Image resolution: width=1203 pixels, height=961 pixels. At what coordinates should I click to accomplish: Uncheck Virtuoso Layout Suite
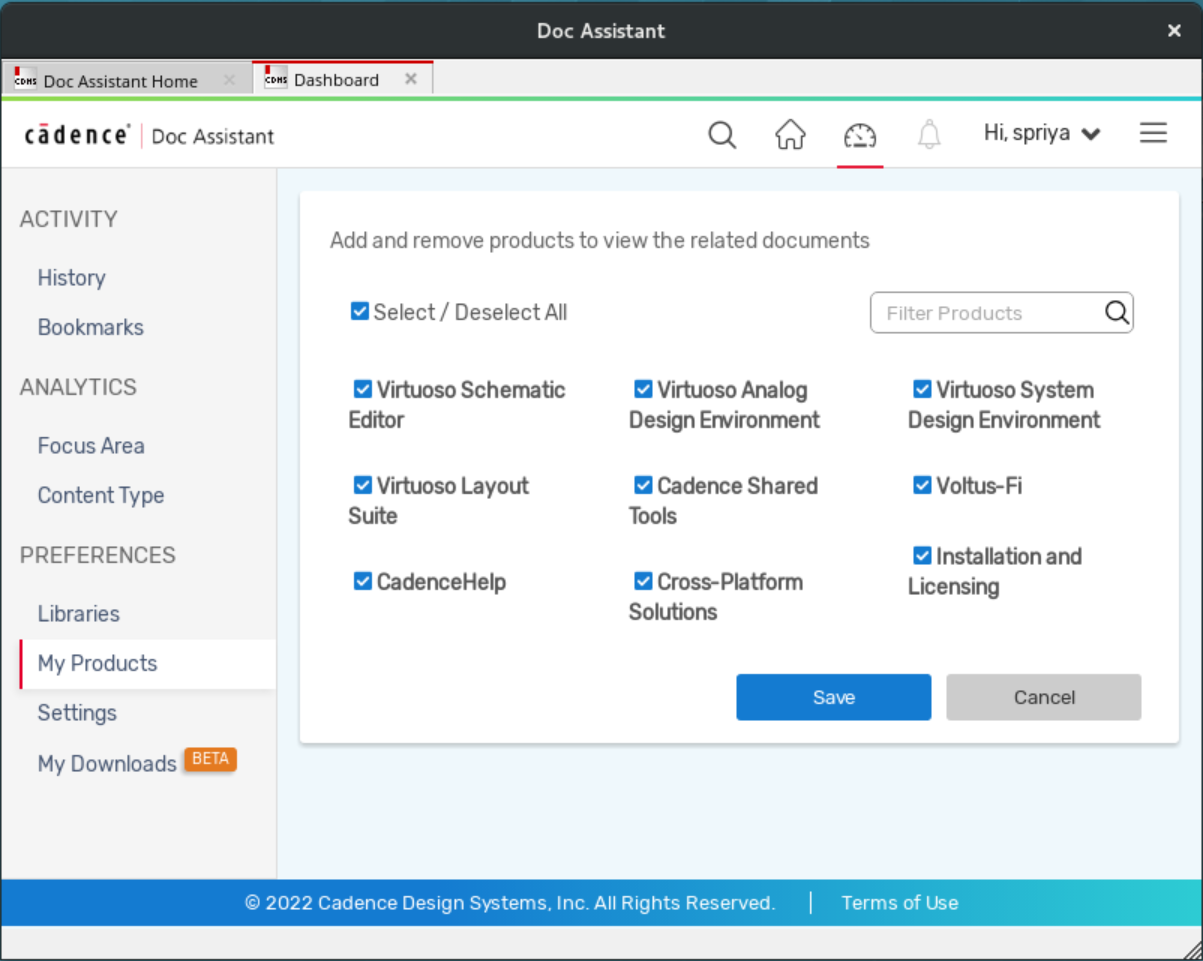(x=362, y=484)
